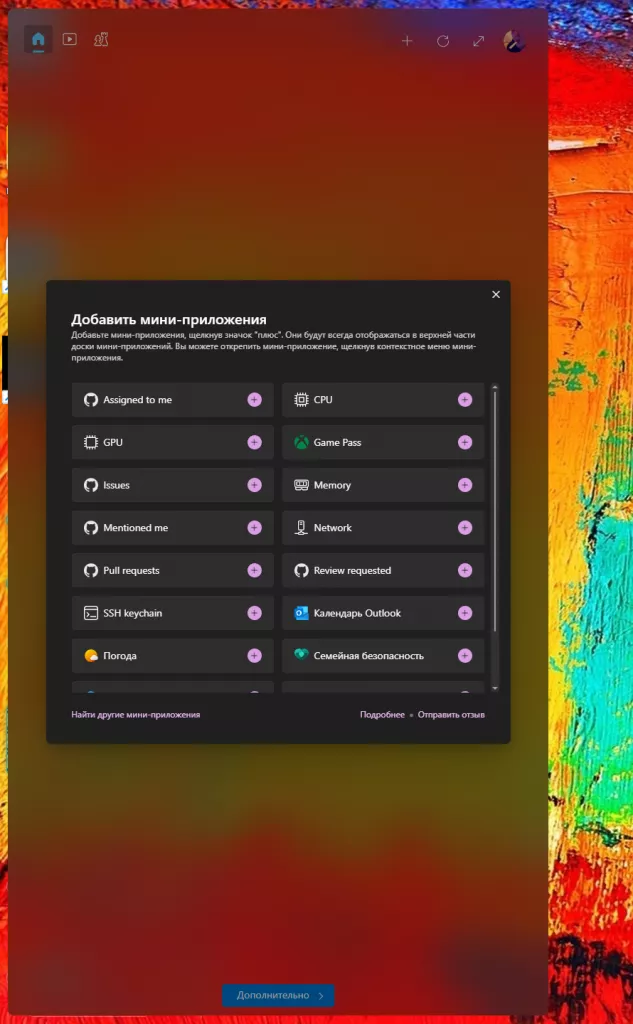Screen dimensions: 633x1024
Task: Click the memory module icon beside Memory
Action: click(301, 485)
